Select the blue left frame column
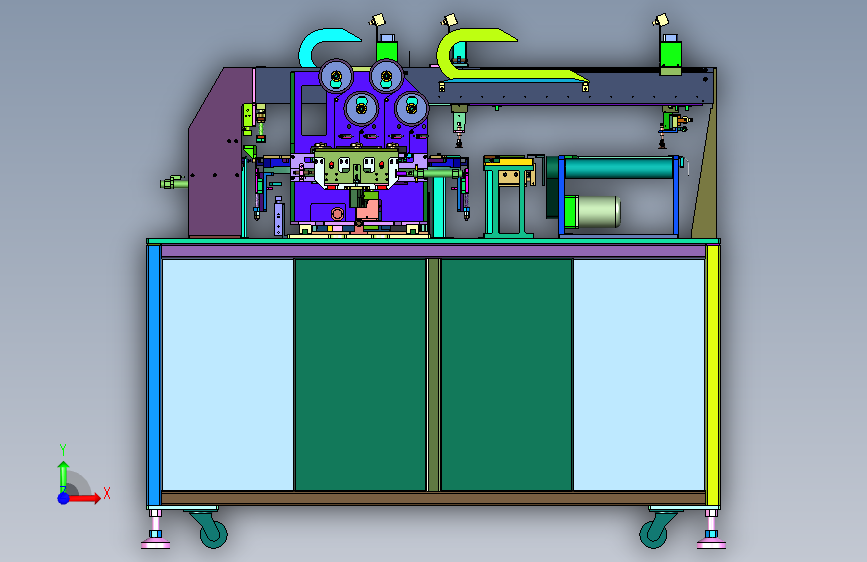Image resolution: width=867 pixels, height=562 pixels. (x=154, y=376)
